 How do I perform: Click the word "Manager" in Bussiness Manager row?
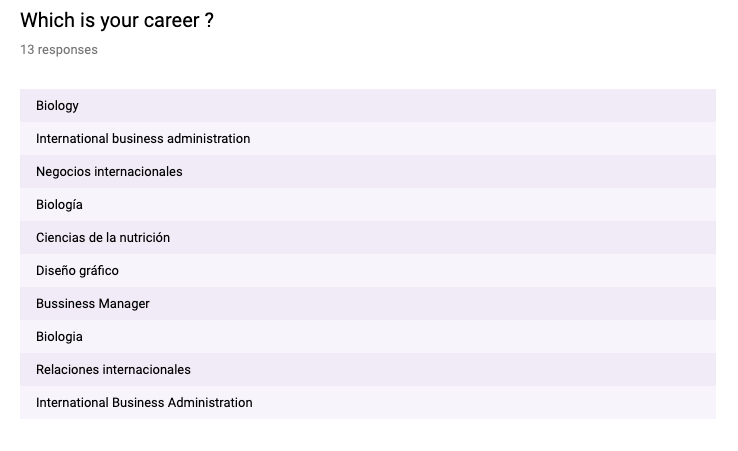click(123, 304)
